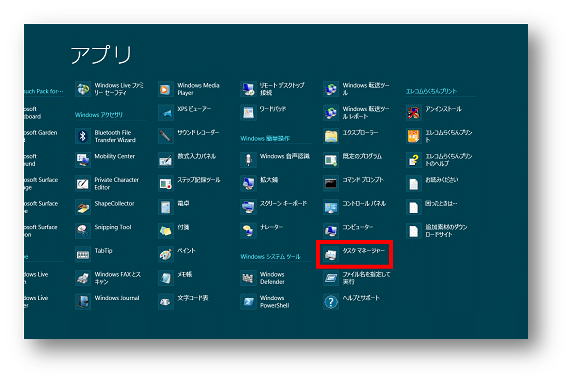570x381 pixels.
Task: Open Windows PowerShell icon
Action: coord(248,302)
